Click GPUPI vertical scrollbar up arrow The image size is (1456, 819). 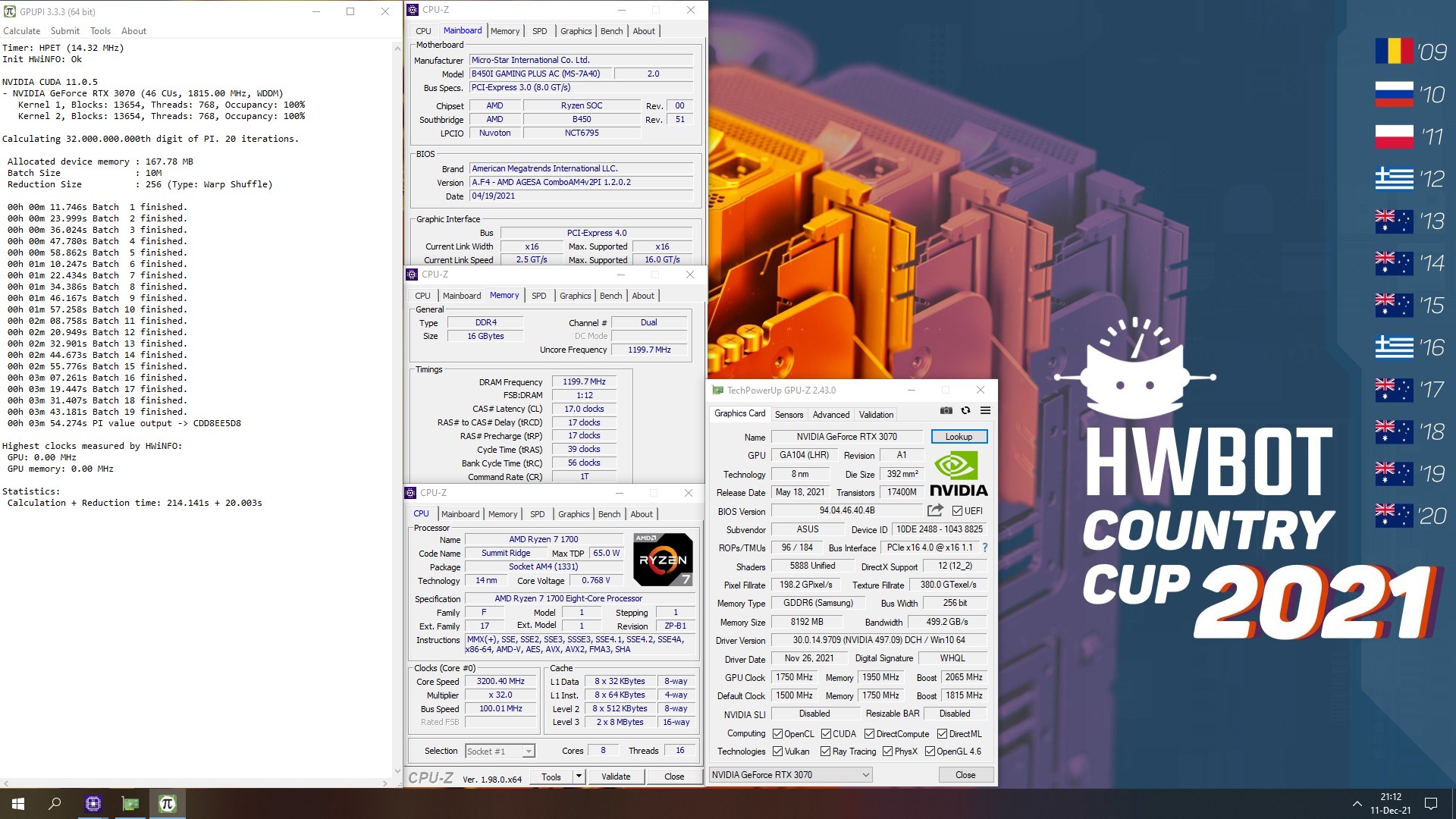pyautogui.click(x=397, y=48)
